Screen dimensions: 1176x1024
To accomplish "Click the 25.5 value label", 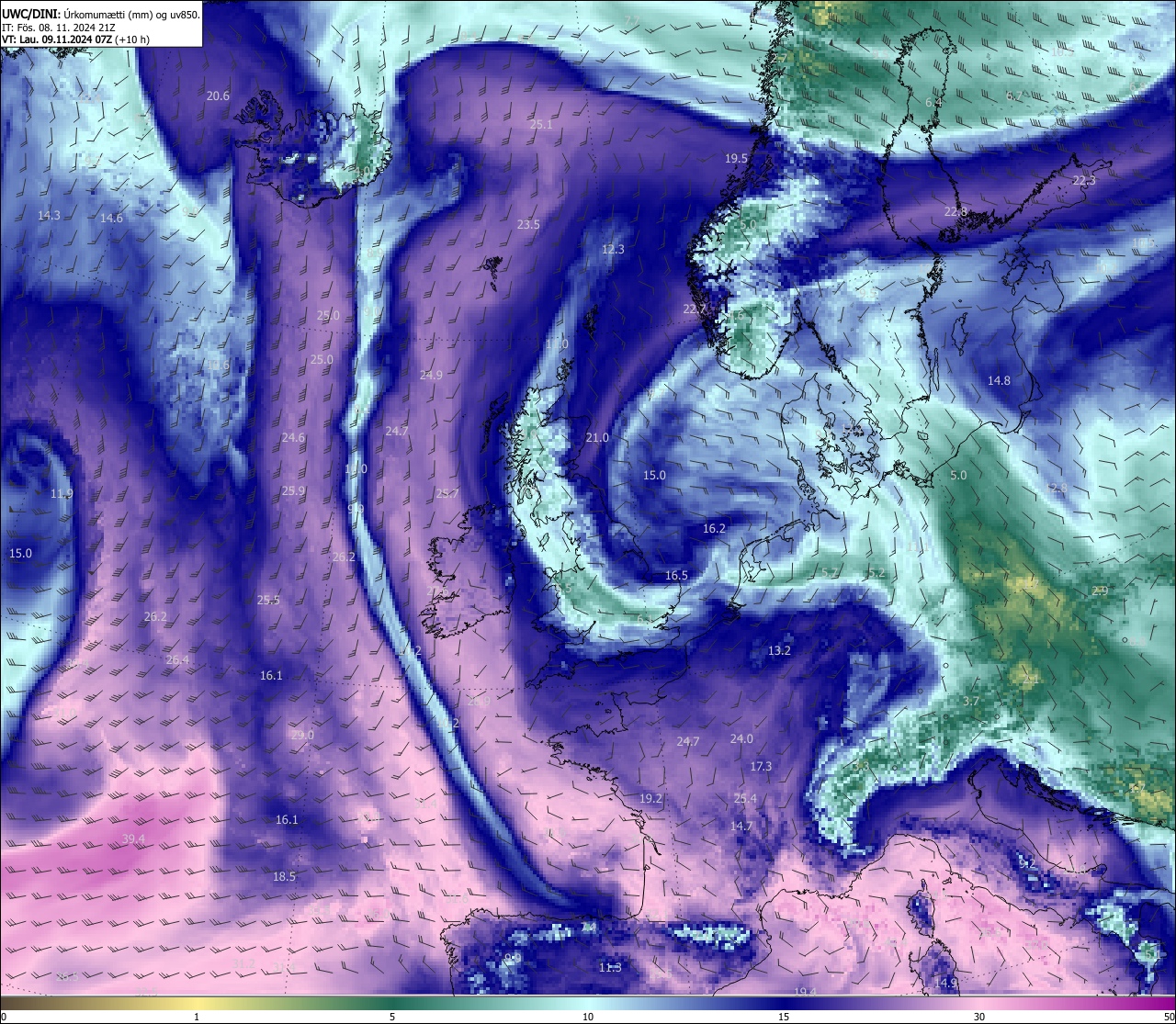I will click(268, 600).
